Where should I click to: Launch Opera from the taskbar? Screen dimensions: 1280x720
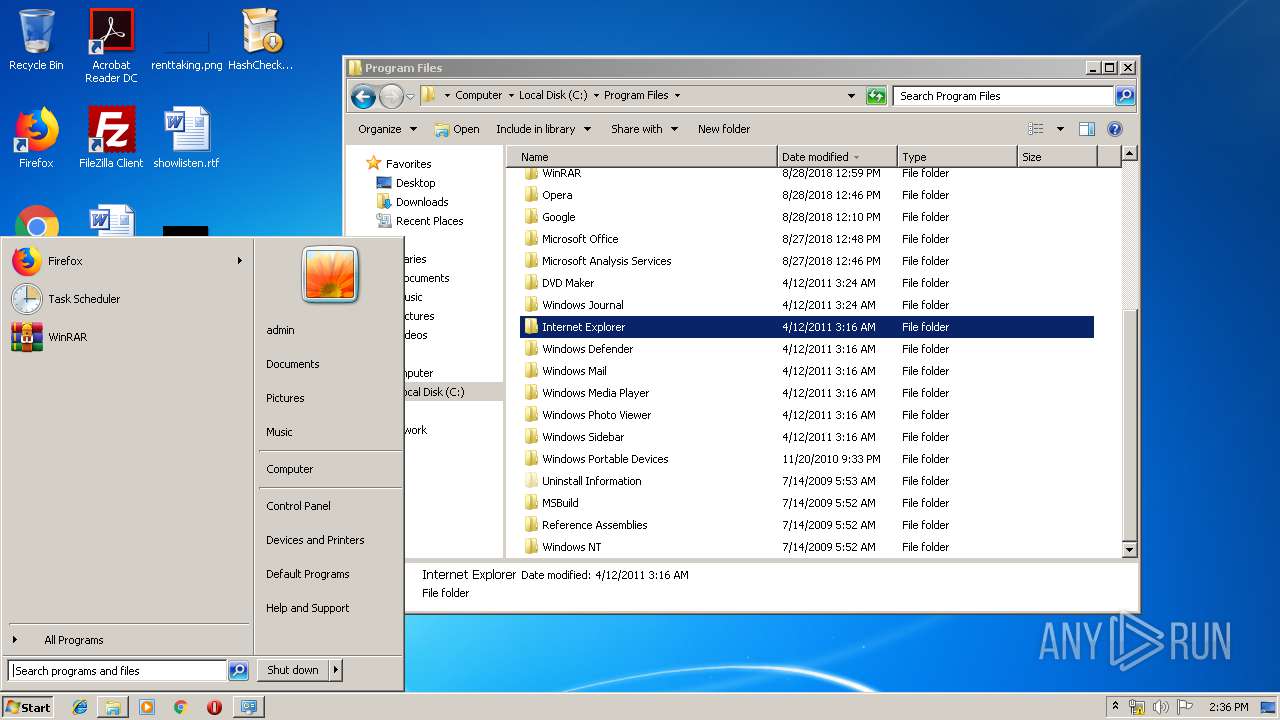pos(214,707)
